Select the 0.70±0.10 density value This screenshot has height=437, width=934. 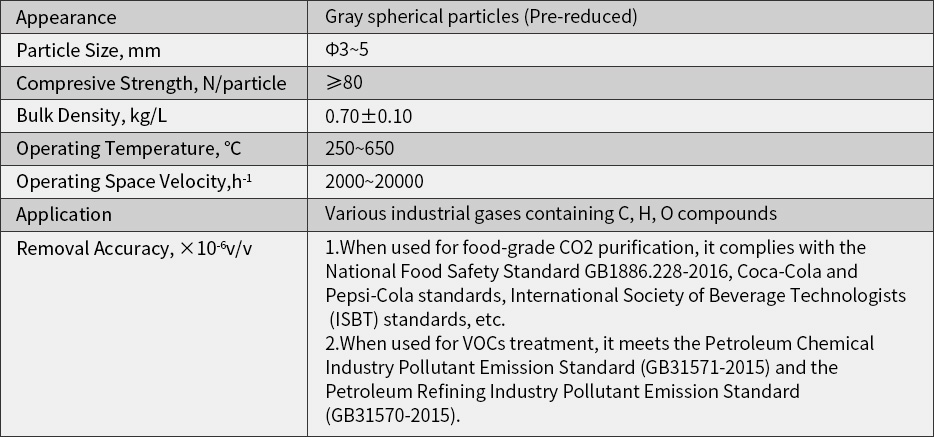(368, 116)
